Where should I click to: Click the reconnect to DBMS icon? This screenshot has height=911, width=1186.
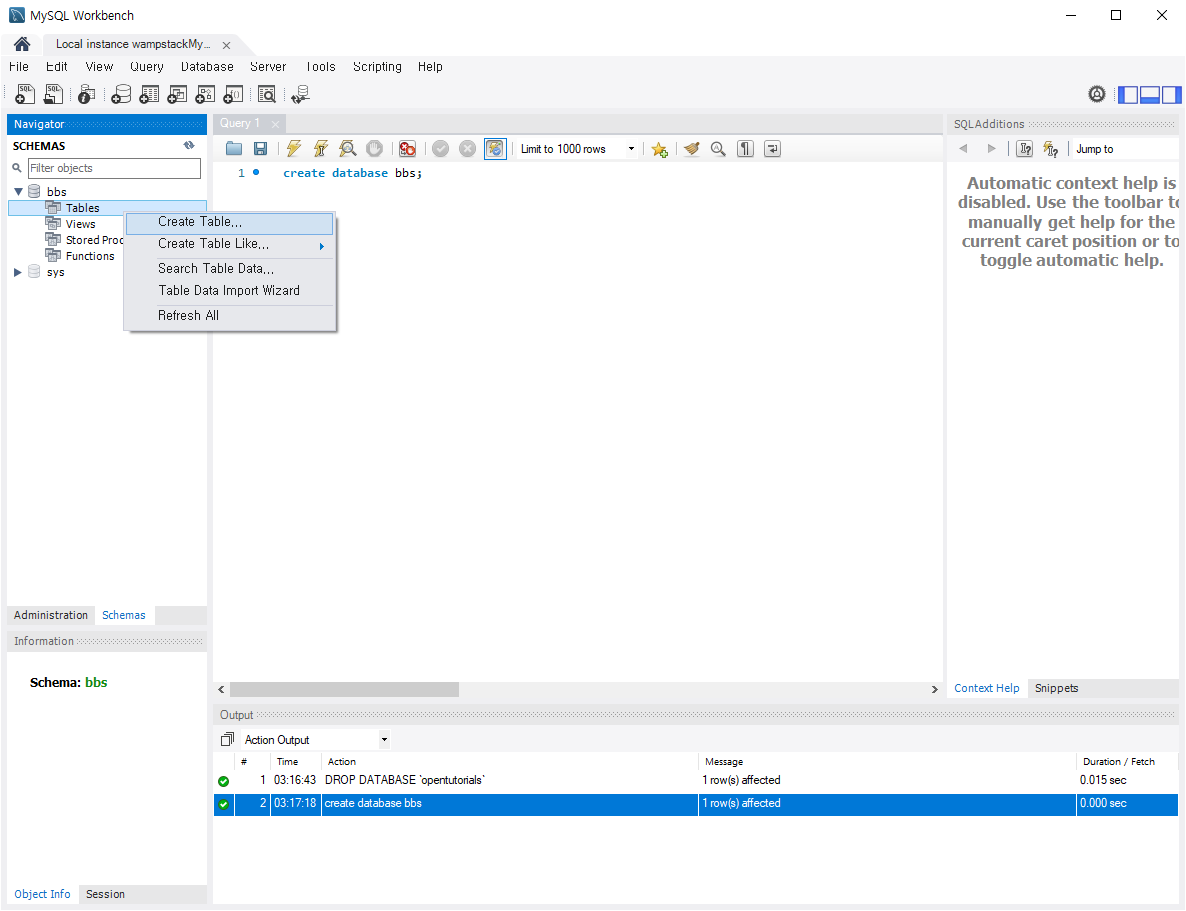pos(300,94)
